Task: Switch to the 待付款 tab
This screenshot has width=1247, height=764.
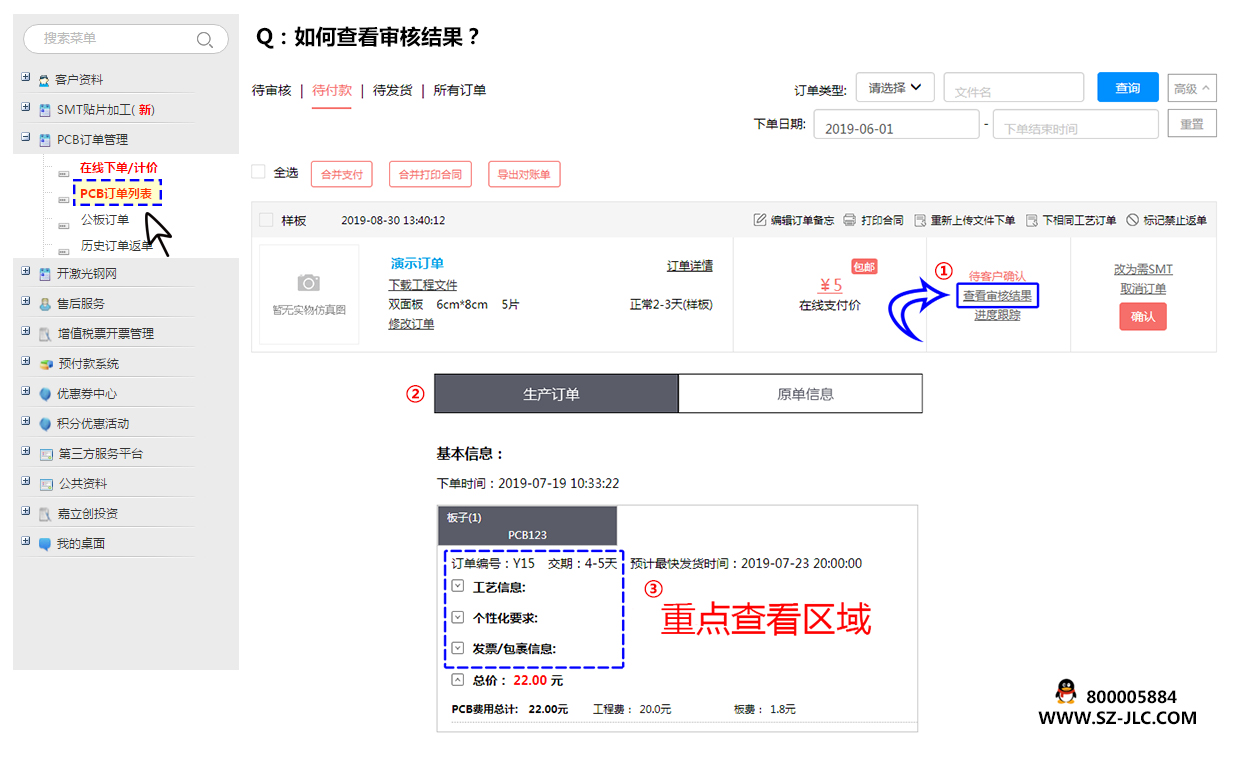Action: pyautogui.click(x=332, y=90)
